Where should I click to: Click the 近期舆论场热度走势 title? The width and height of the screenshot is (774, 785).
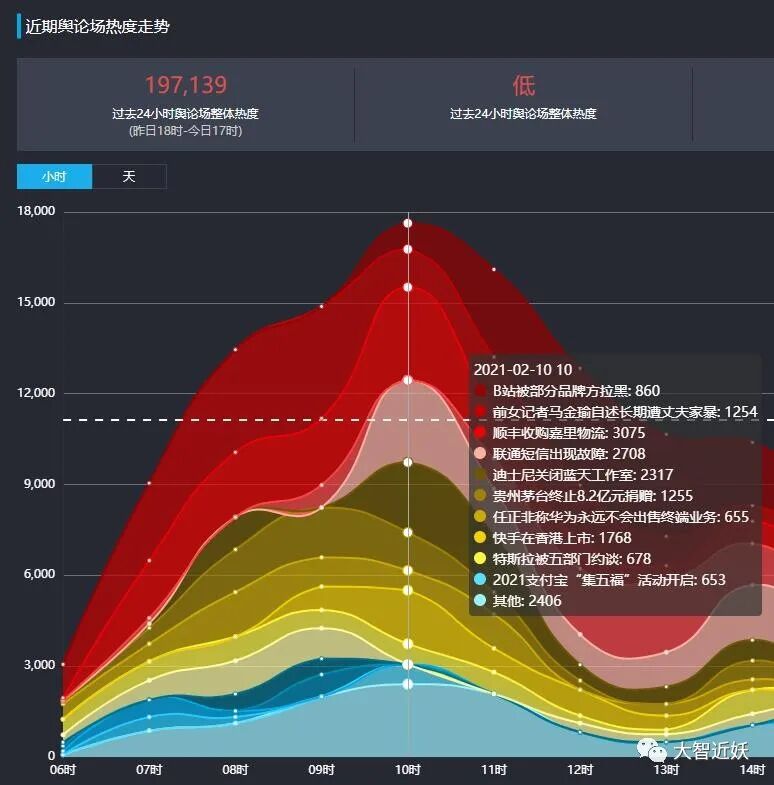tap(98, 27)
